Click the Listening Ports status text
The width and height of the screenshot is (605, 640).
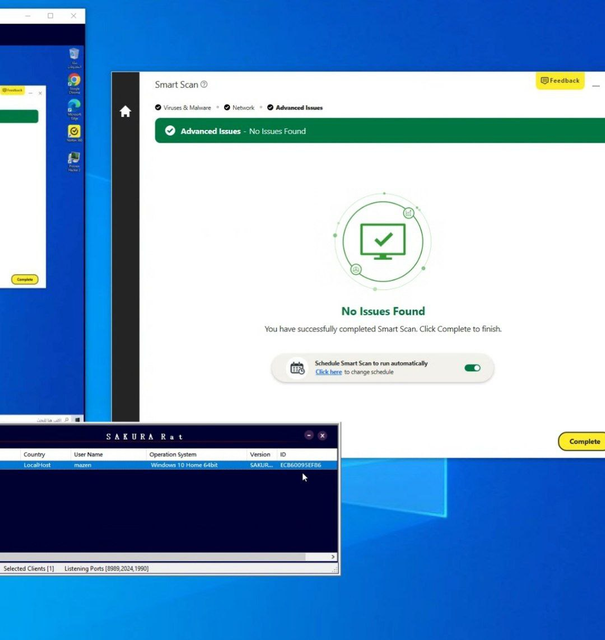pos(107,568)
